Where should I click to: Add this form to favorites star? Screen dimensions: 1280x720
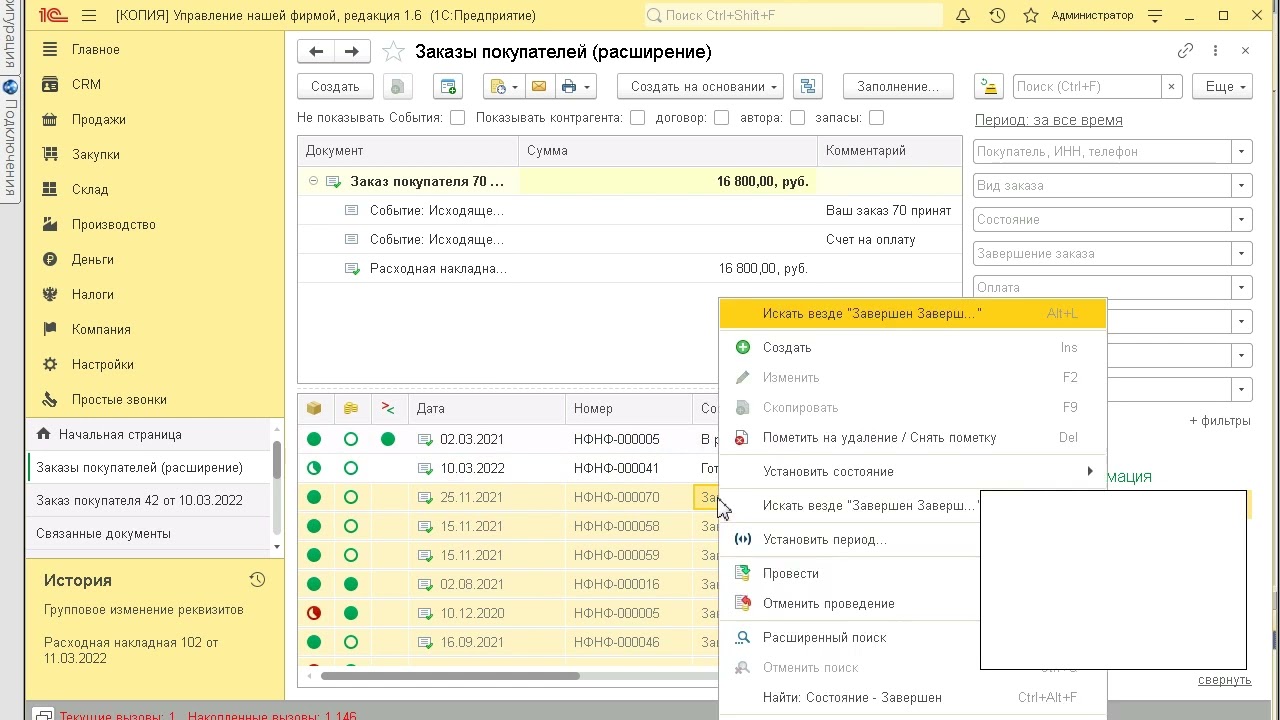click(x=394, y=52)
